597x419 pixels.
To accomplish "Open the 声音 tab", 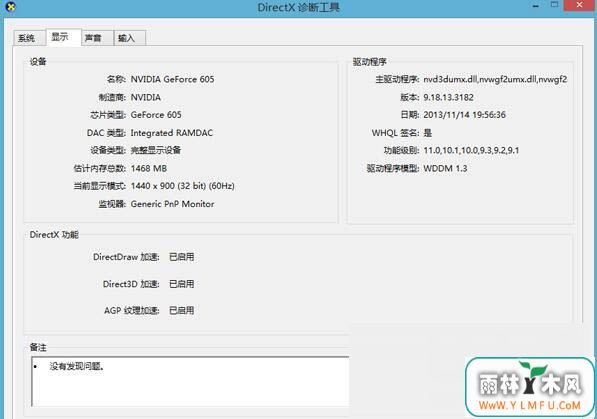I will pos(97,38).
